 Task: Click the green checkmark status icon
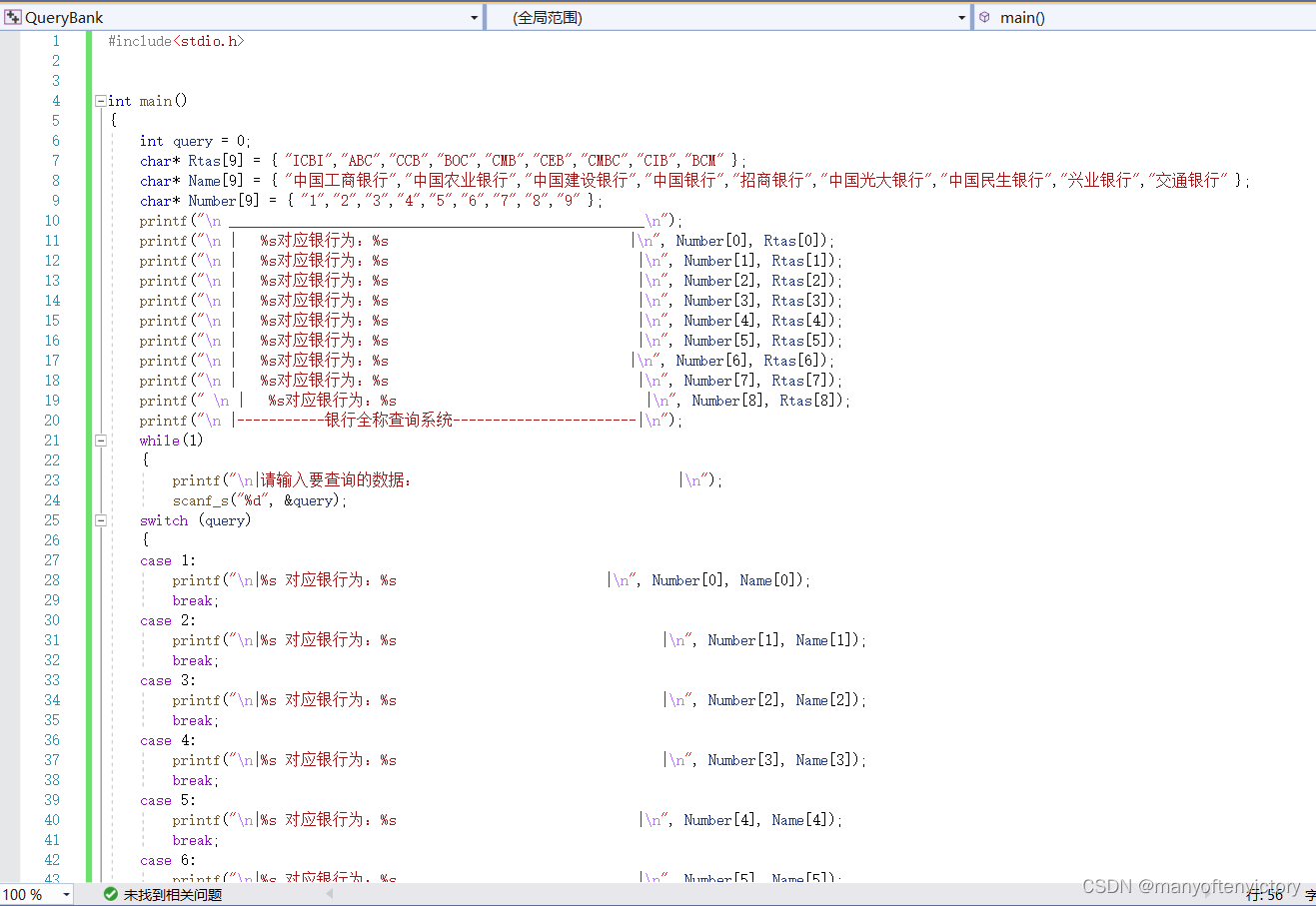pyautogui.click(x=111, y=894)
